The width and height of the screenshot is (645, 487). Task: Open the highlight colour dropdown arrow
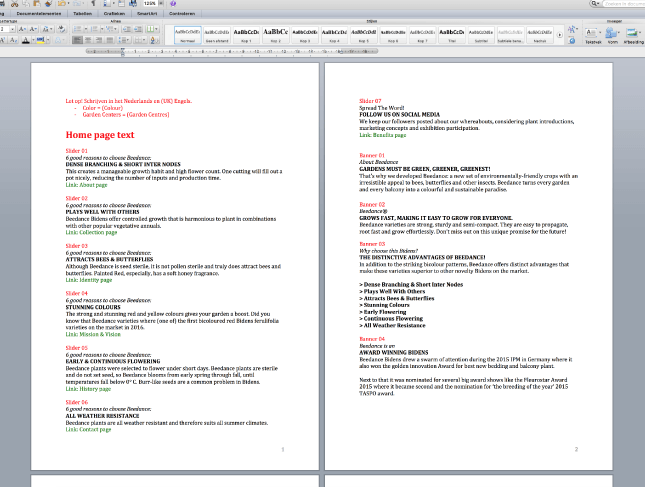click(48, 40)
